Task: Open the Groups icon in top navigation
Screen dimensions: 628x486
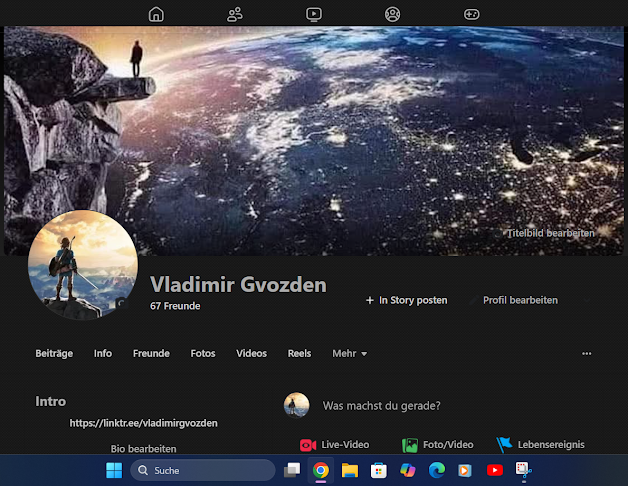Action: [x=392, y=14]
